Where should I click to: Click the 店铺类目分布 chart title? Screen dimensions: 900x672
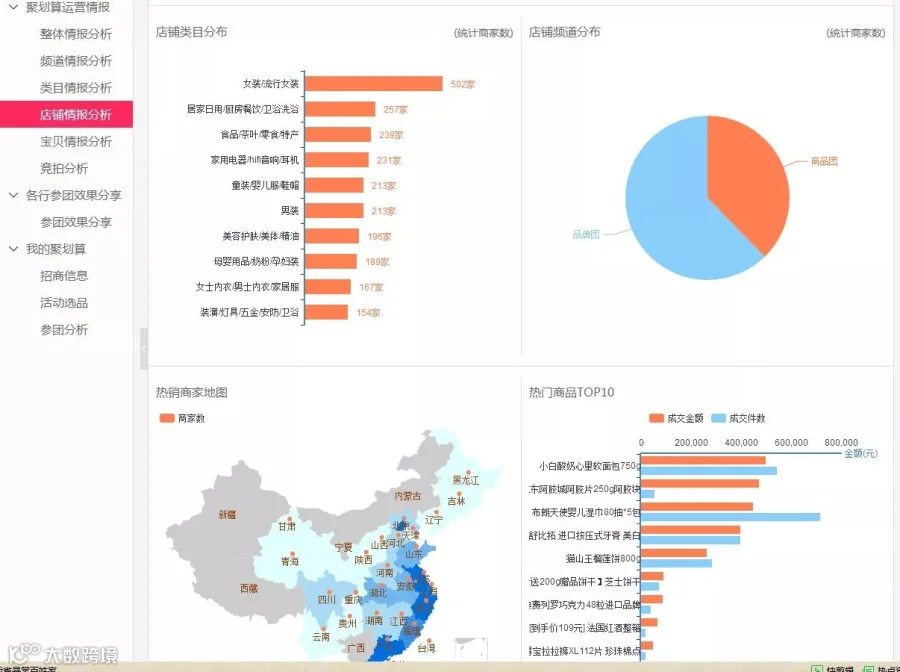192,32
